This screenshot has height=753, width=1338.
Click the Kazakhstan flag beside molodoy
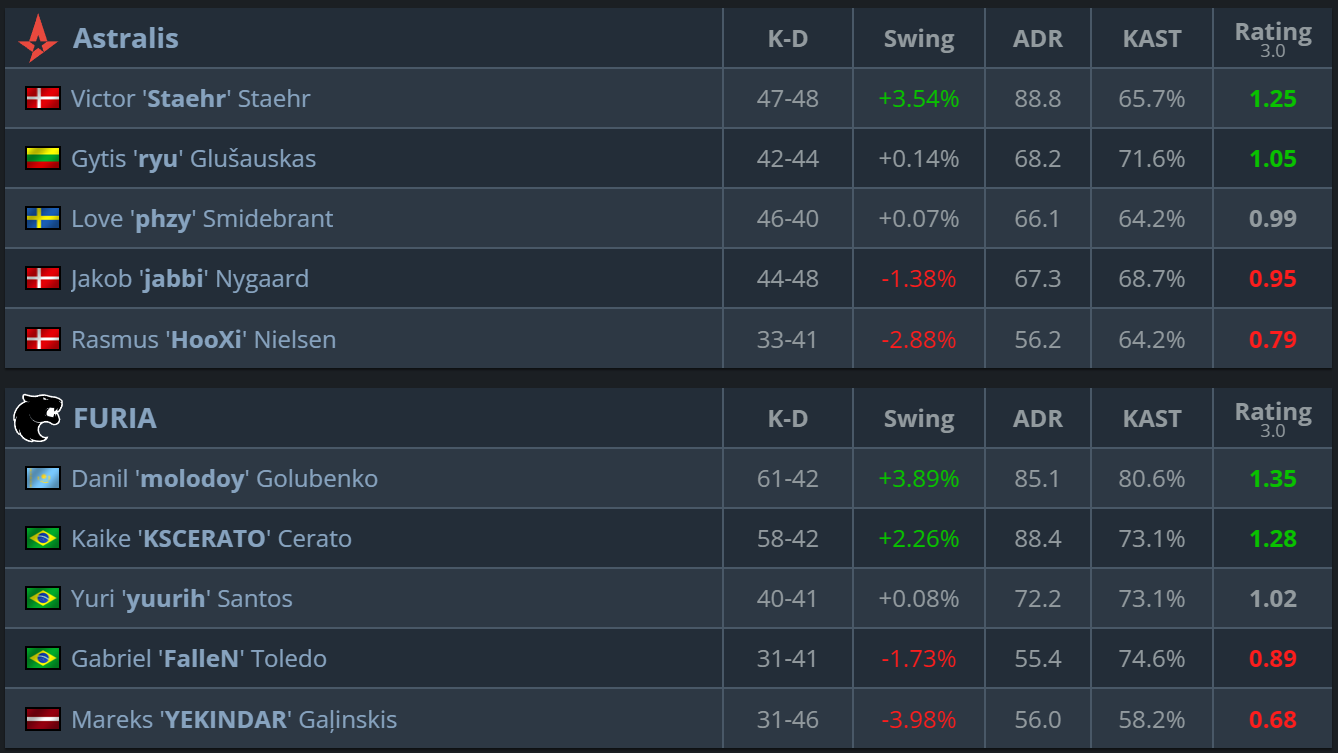point(43,478)
